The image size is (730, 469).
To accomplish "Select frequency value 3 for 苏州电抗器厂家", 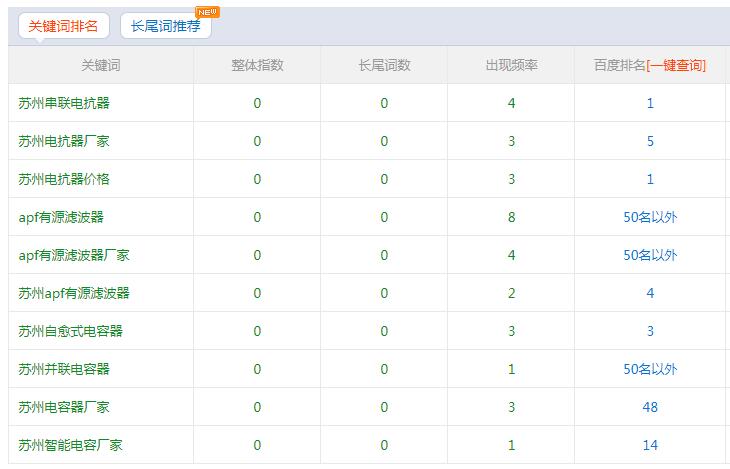I will click(512, 141).
